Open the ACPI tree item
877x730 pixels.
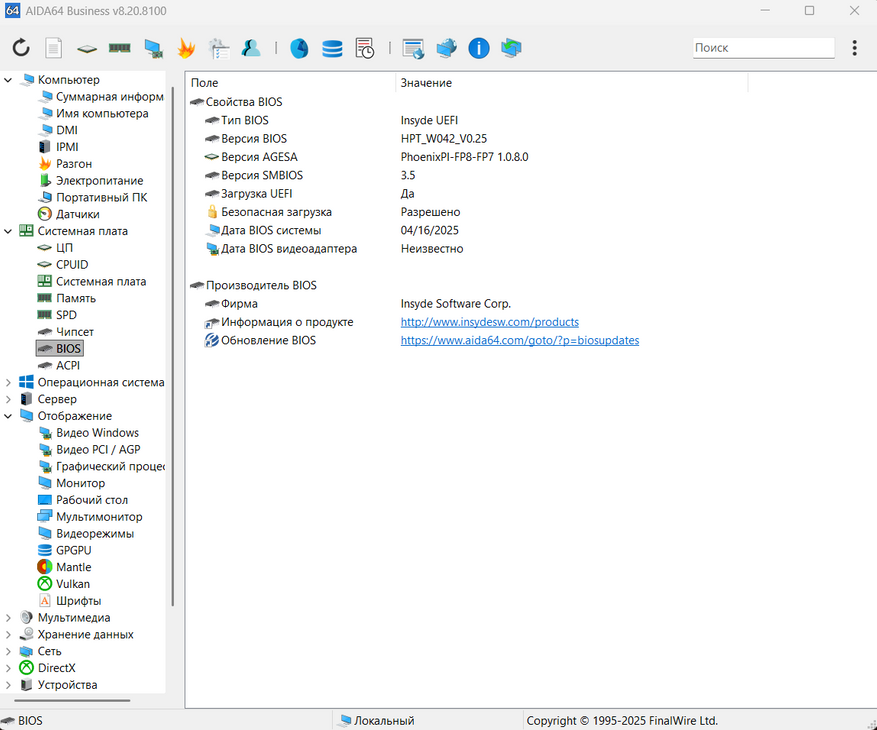pyautogui.click(x=59, y=365)
